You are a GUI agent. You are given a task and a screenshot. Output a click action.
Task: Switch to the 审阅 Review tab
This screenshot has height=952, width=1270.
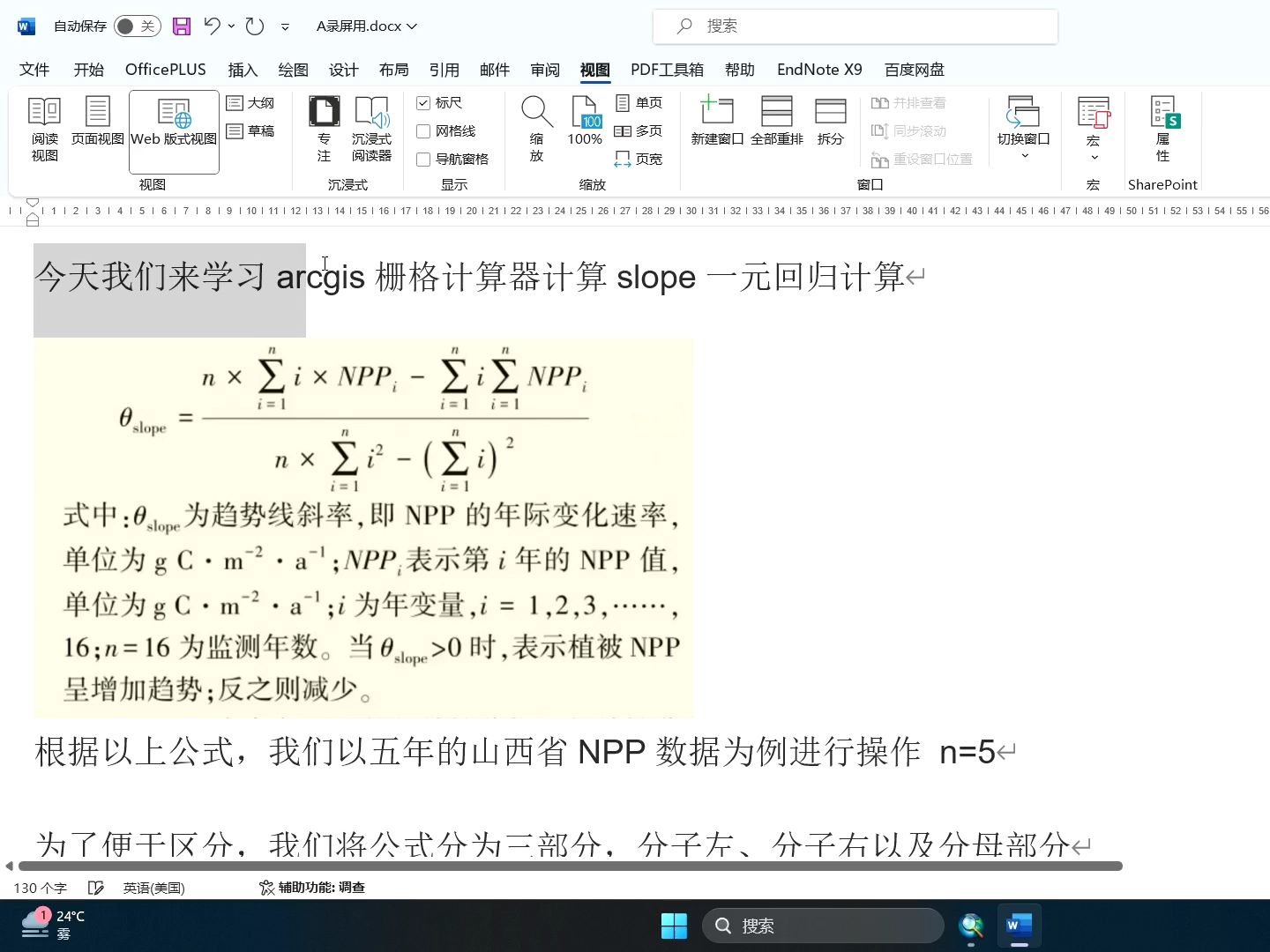545,70
